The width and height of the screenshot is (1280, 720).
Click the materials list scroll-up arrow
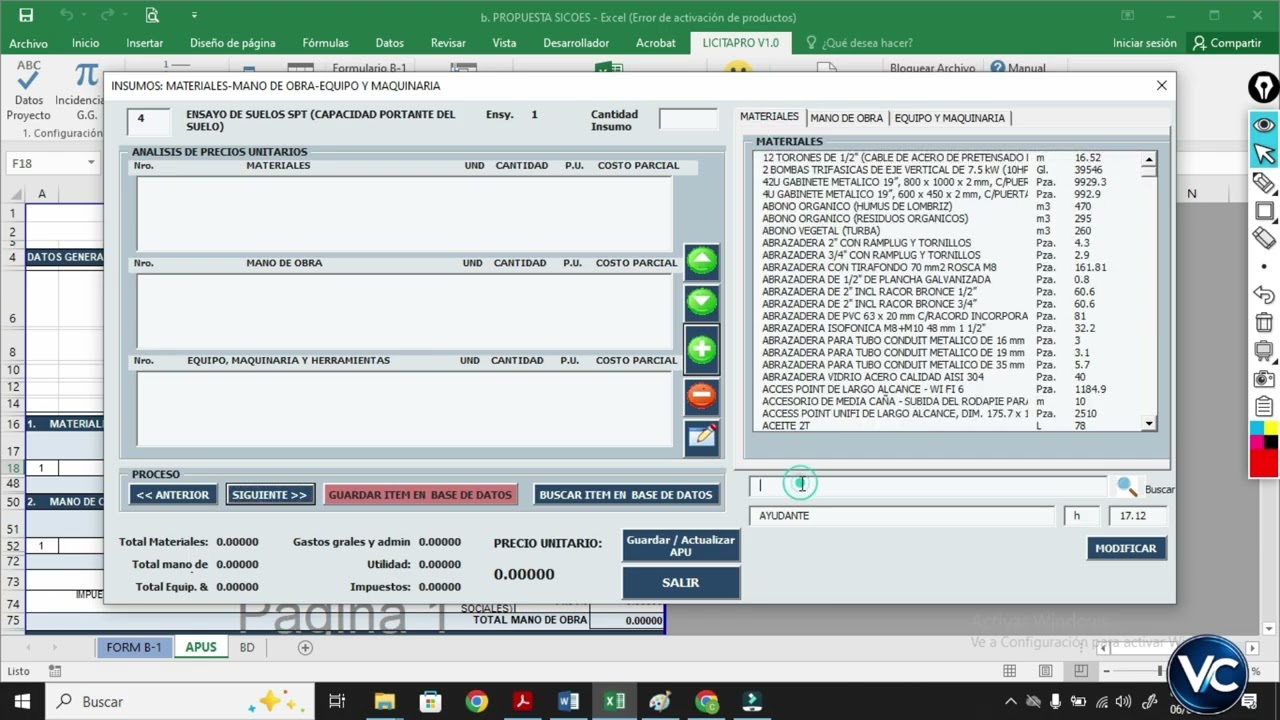(x=1149, y=159)
